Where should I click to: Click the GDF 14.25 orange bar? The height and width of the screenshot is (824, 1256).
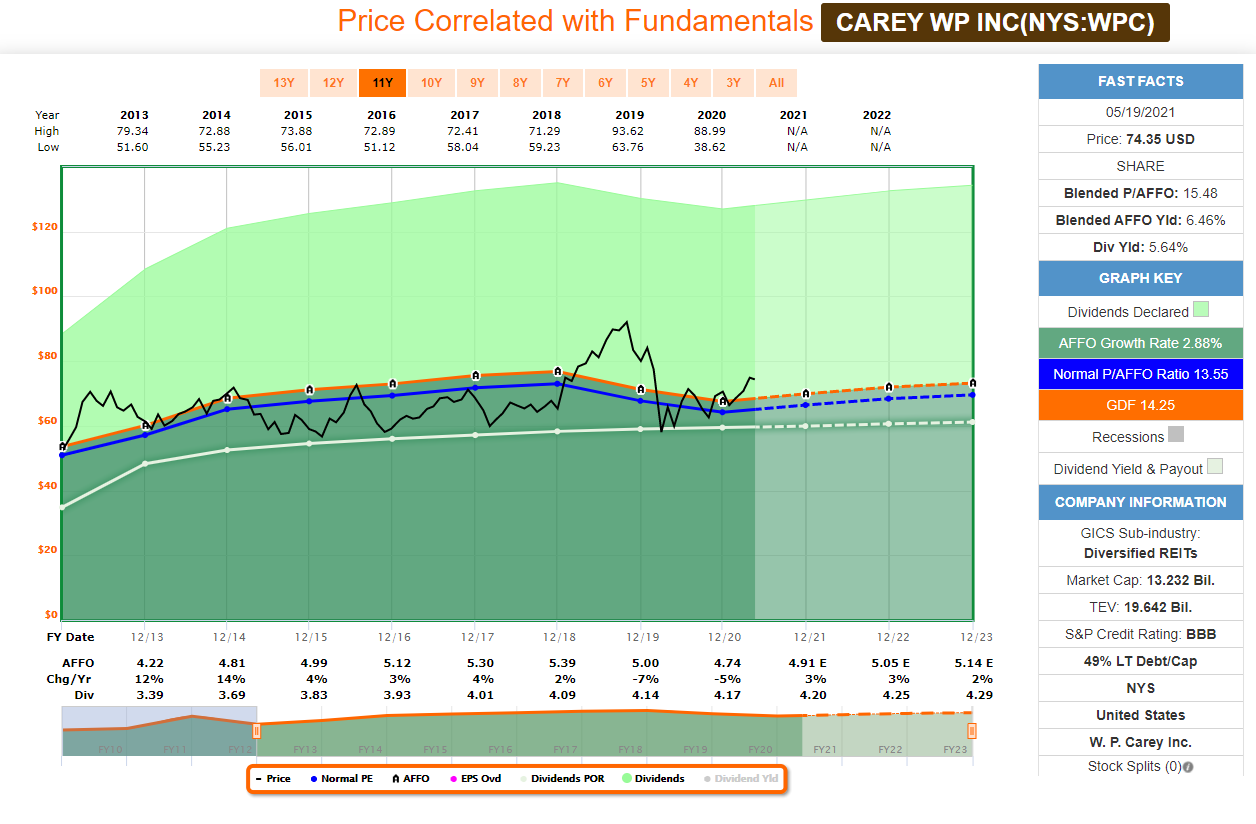1140,405
